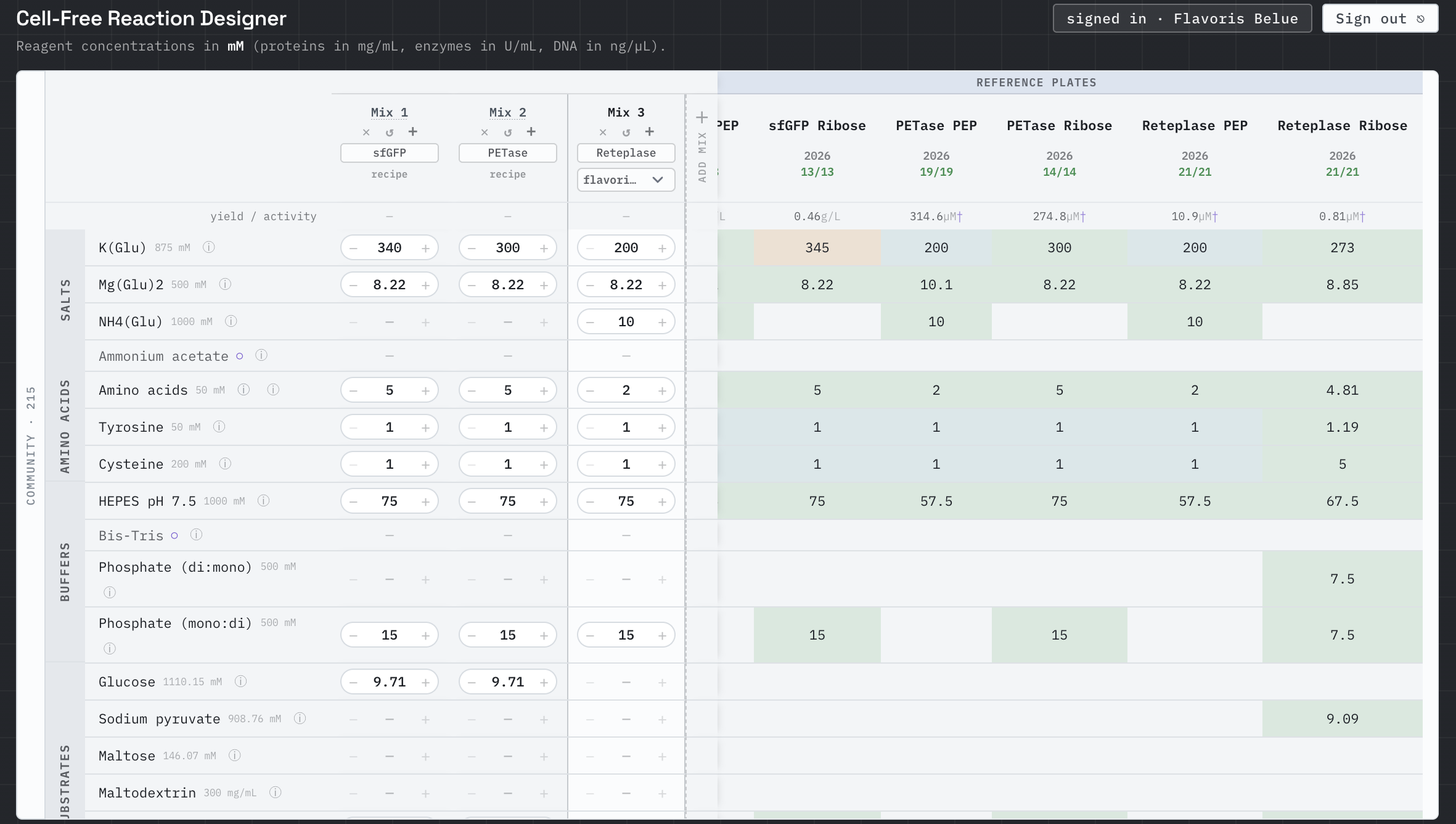Select the Mix 2 column title
The width and height of the screenshot is (1456, 824).
508,112
